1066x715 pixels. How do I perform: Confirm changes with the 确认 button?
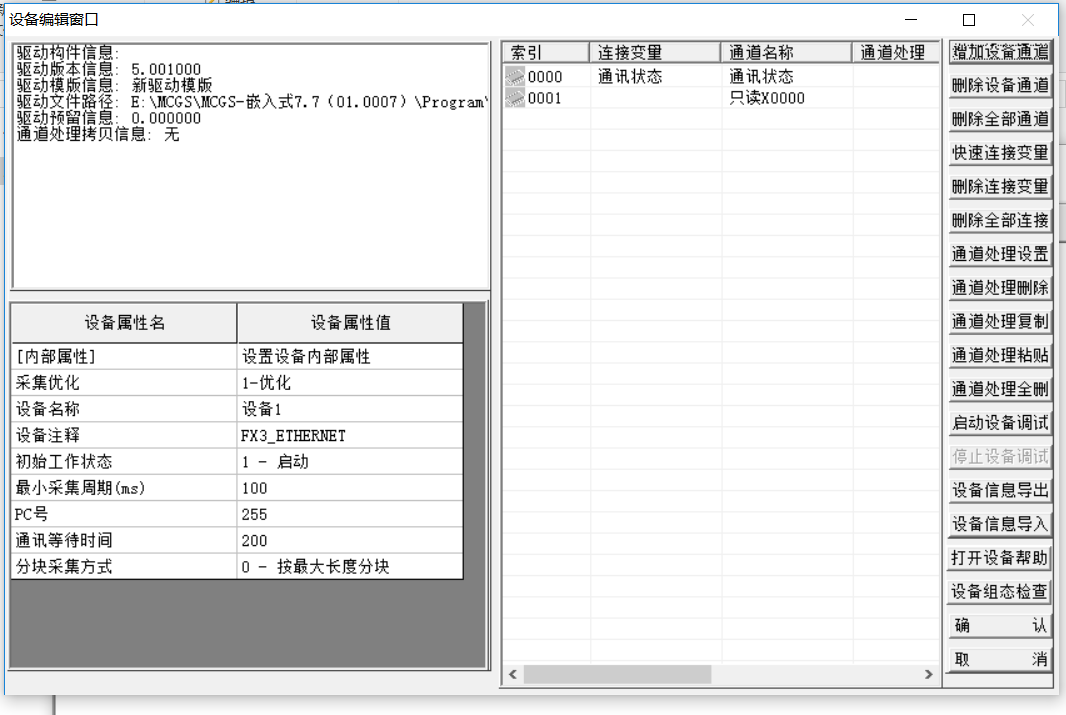pyautogui.click(x=999, y=626)
